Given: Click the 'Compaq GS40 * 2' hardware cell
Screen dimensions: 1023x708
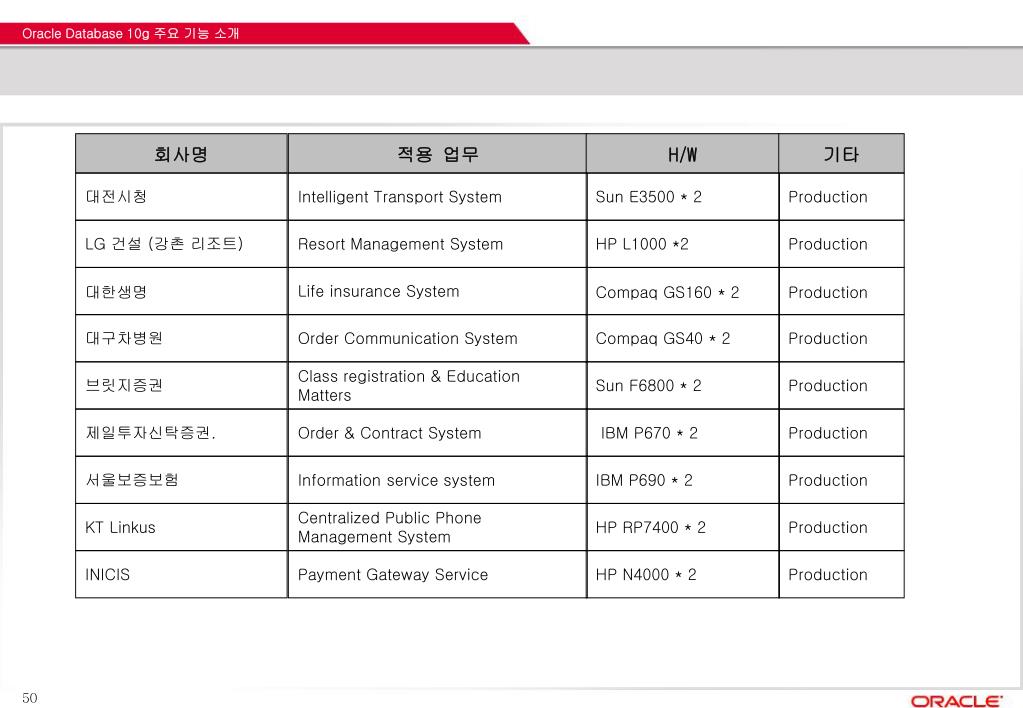Looking at the screenshot, I should tap(682, 338).
